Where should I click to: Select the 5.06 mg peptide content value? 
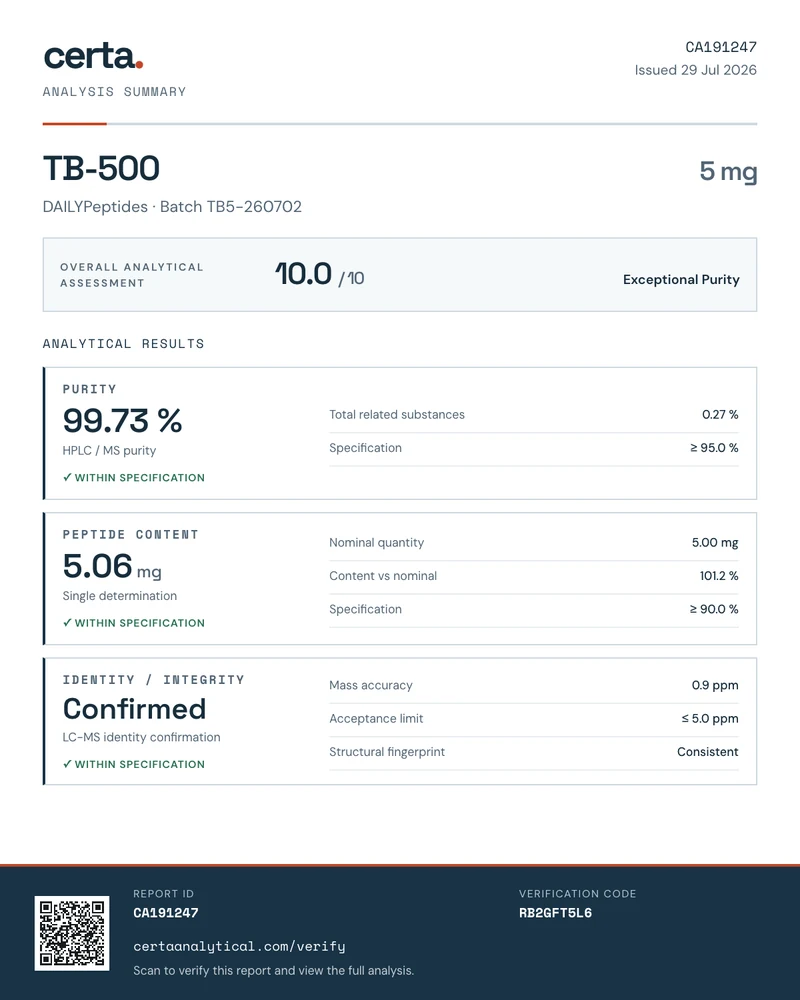click(112, 566)
